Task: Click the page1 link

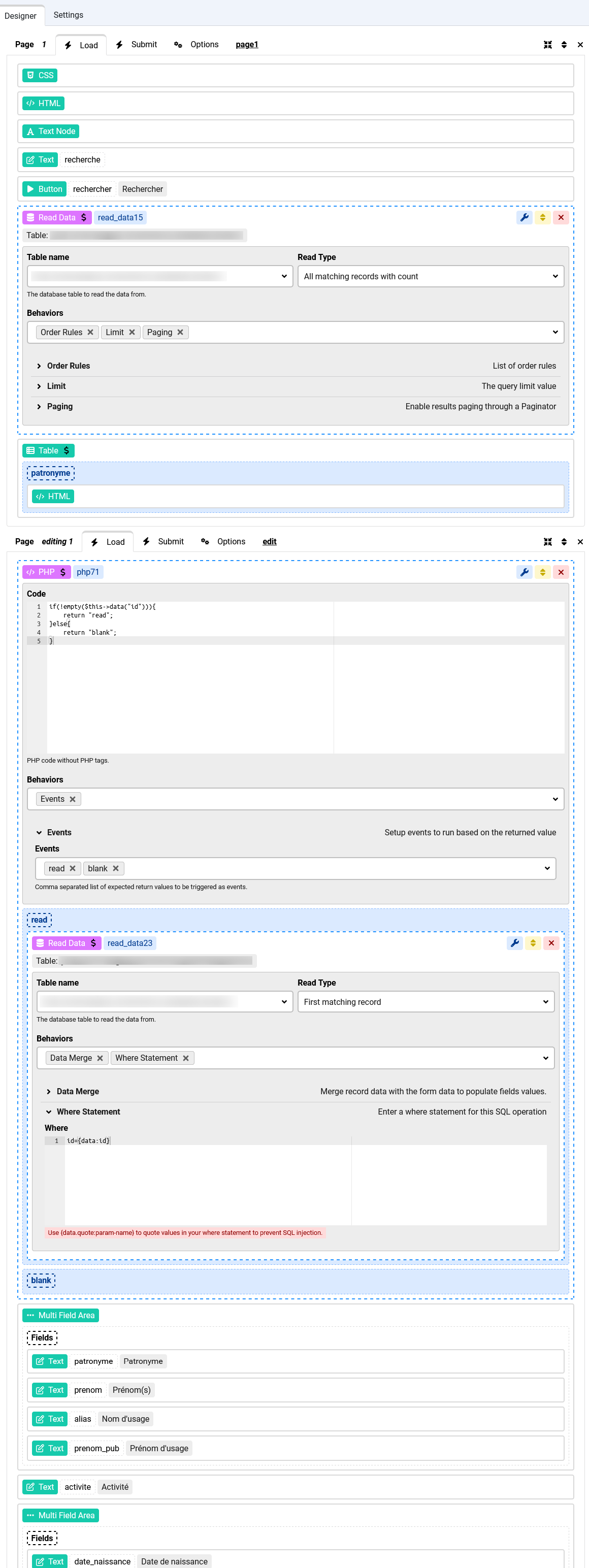Action: [x=246, y=45]
